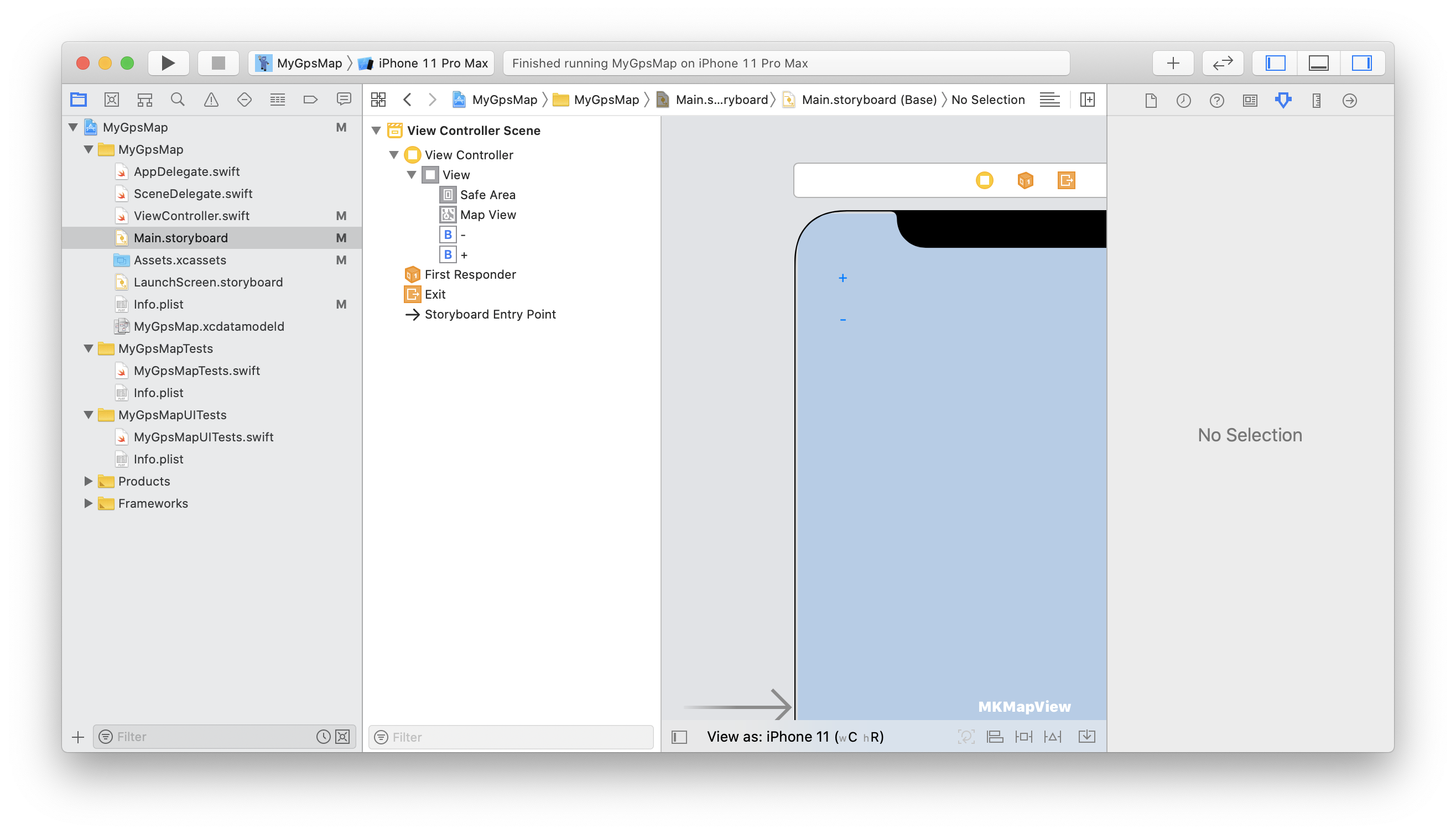
Task: Select Assets.xcassets
Action: tap(180, 260)
